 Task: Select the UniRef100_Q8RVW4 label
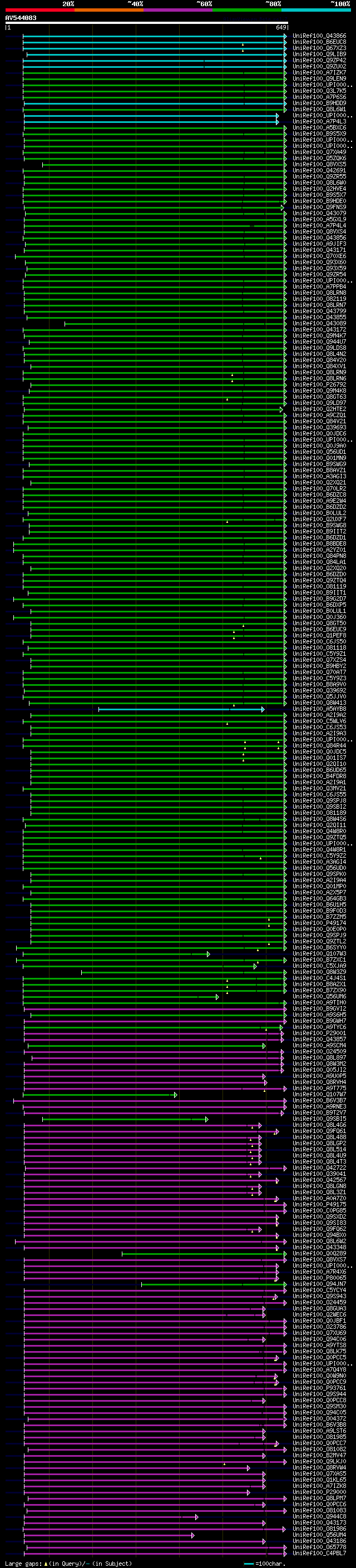point(319,1467)
